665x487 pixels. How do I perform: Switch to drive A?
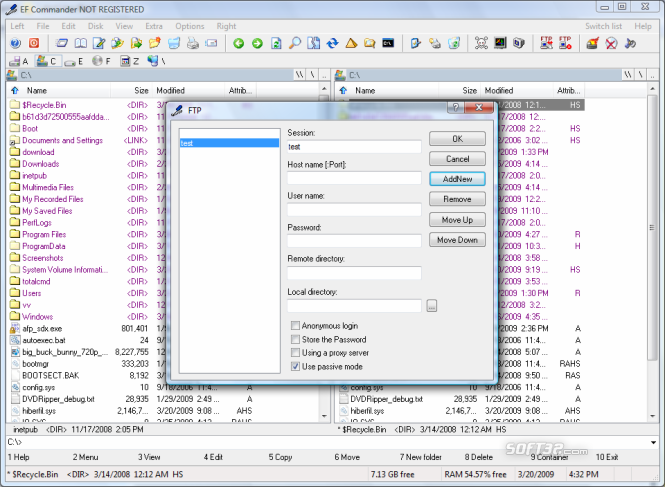[x=19, y=62]
